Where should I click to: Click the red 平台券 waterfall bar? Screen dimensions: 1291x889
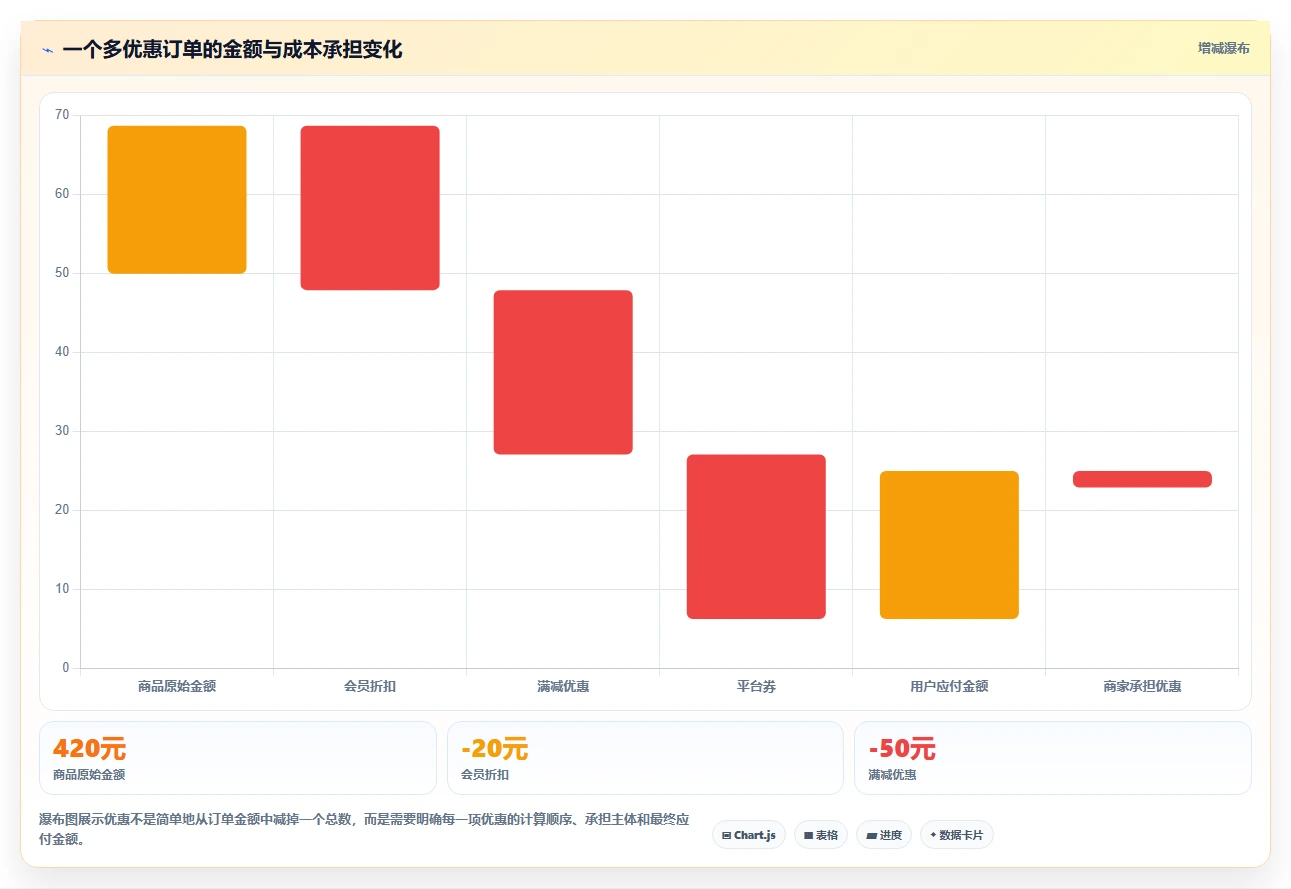[x=756, y=537]
